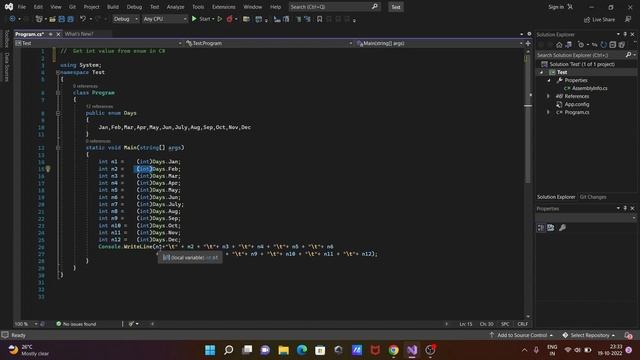Screen dimensions: 640x360
Task: Click the Find in Files toolbar icon
Action: click(x=246, y=19)
